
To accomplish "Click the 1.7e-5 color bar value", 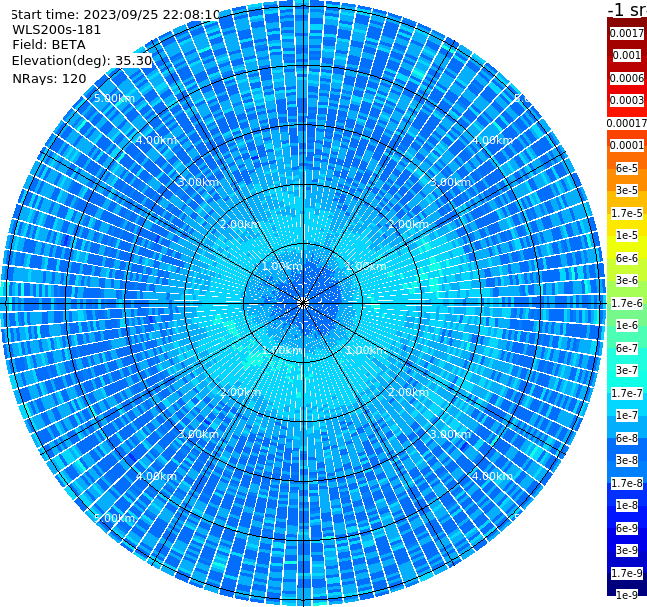I will pos(627,213).
